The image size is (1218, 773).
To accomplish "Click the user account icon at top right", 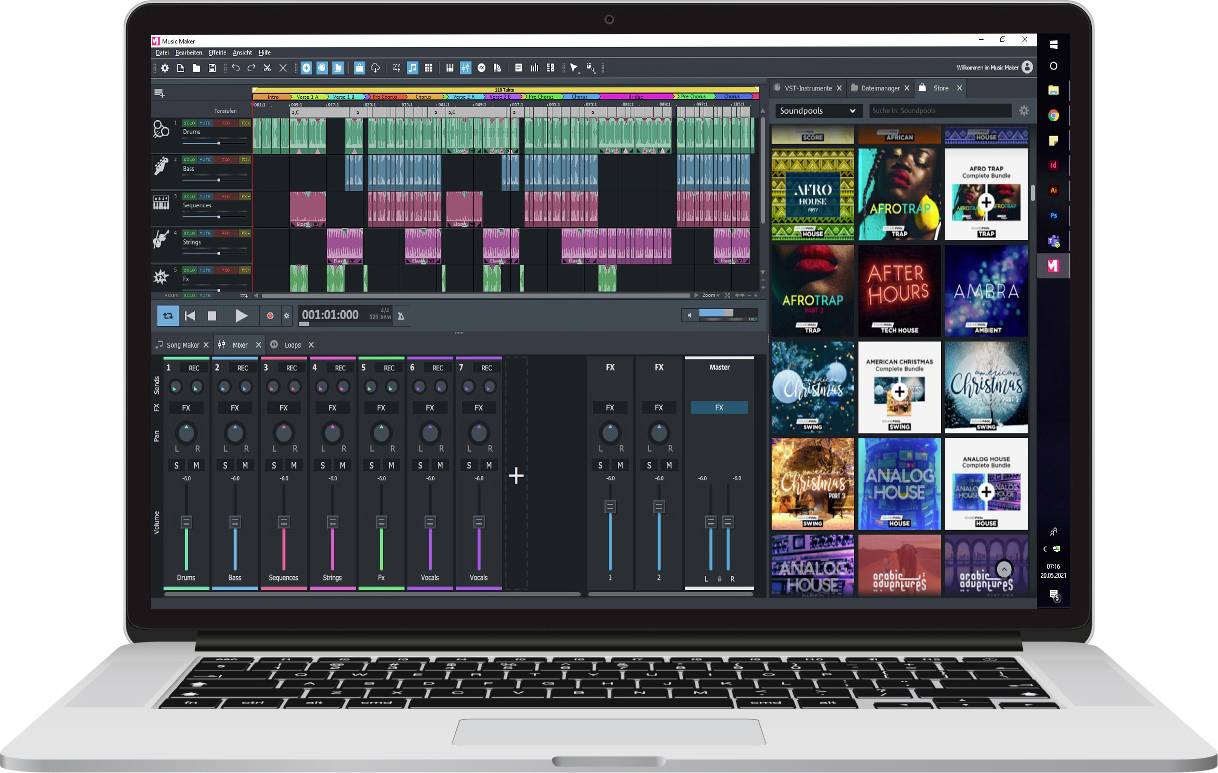I will (1027, 67).
